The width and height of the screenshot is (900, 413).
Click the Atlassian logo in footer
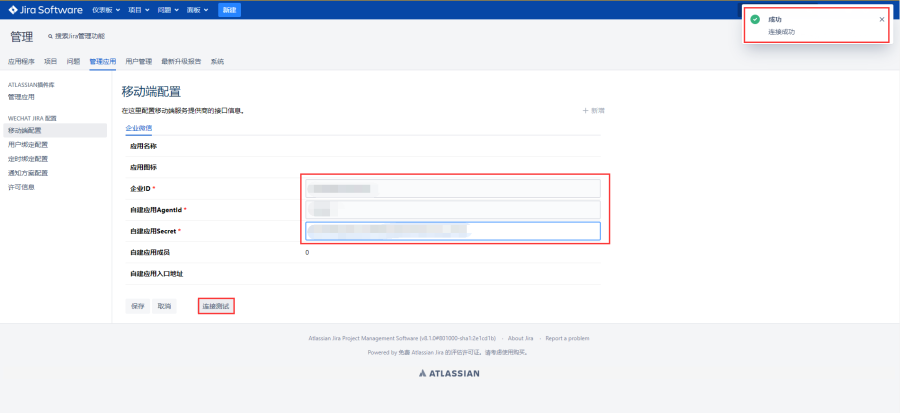point(449,373)
